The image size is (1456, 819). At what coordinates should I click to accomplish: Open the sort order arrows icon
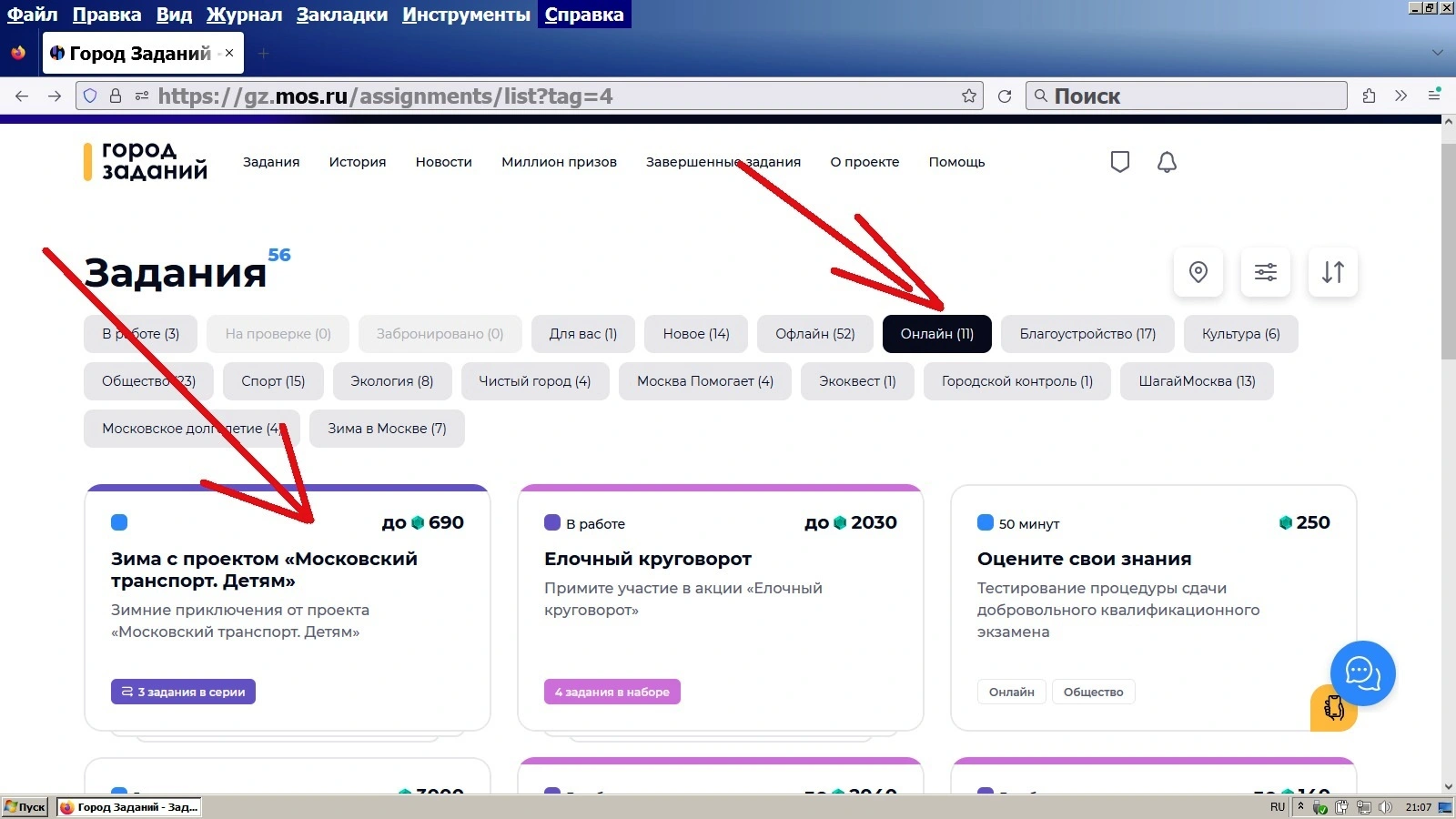(x=1333, y=272)
